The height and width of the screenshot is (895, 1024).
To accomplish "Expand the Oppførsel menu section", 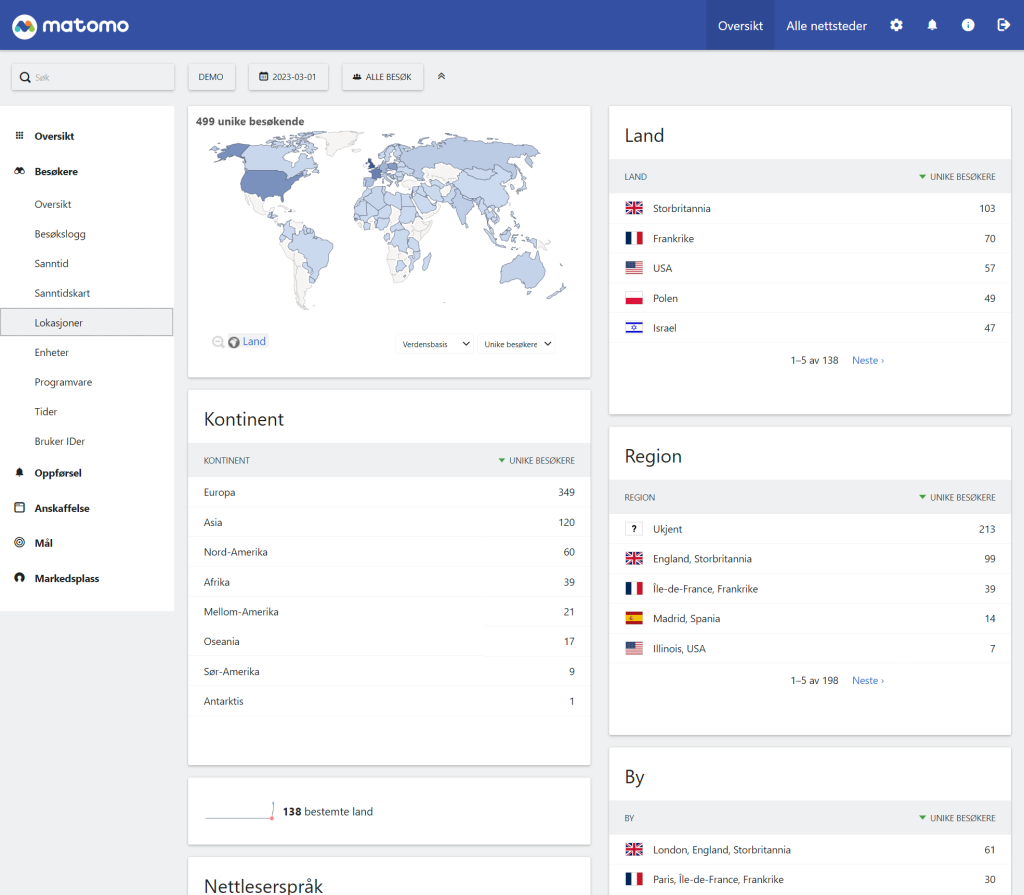I will tap(58, 473).
